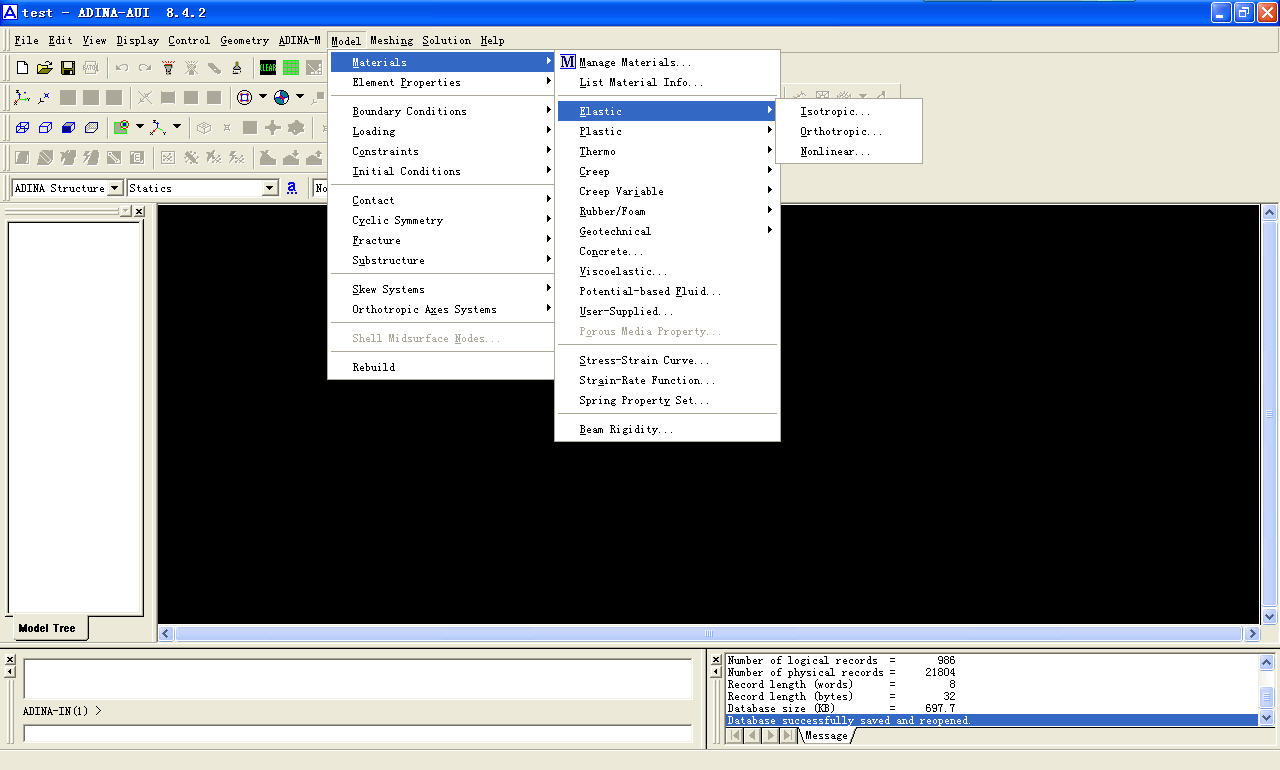Image resolution: width=1280 pixels, height=770 pixels.
Task: Open dropdown arrow next to axes triad icon
Action: pos(177,127)
